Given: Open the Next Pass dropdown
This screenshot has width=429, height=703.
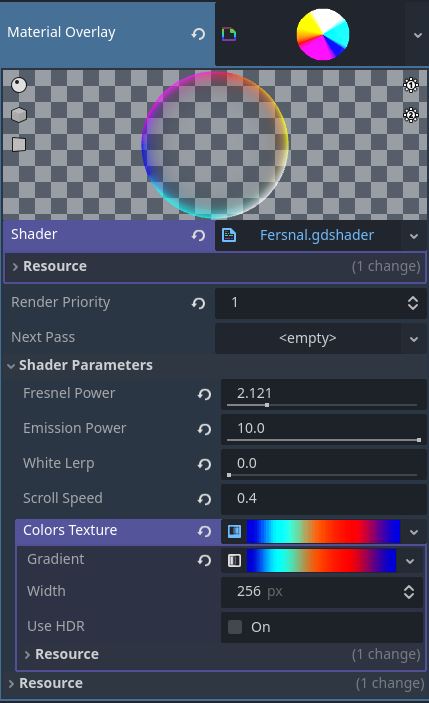Looking at the screenshot, I should 414,339.
